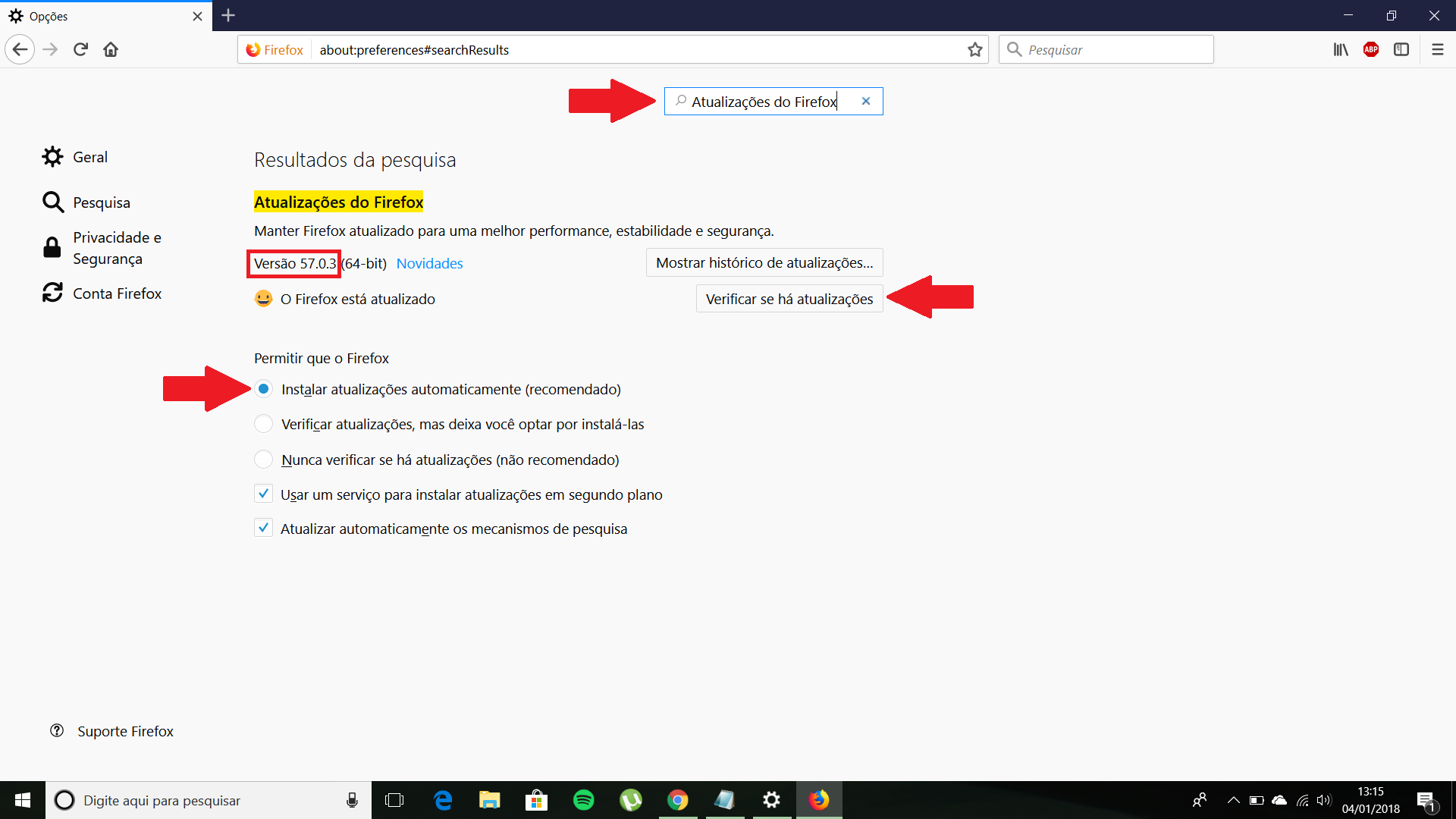
Task: Bookmark this page with the star icon
Action: coord(974,50)
